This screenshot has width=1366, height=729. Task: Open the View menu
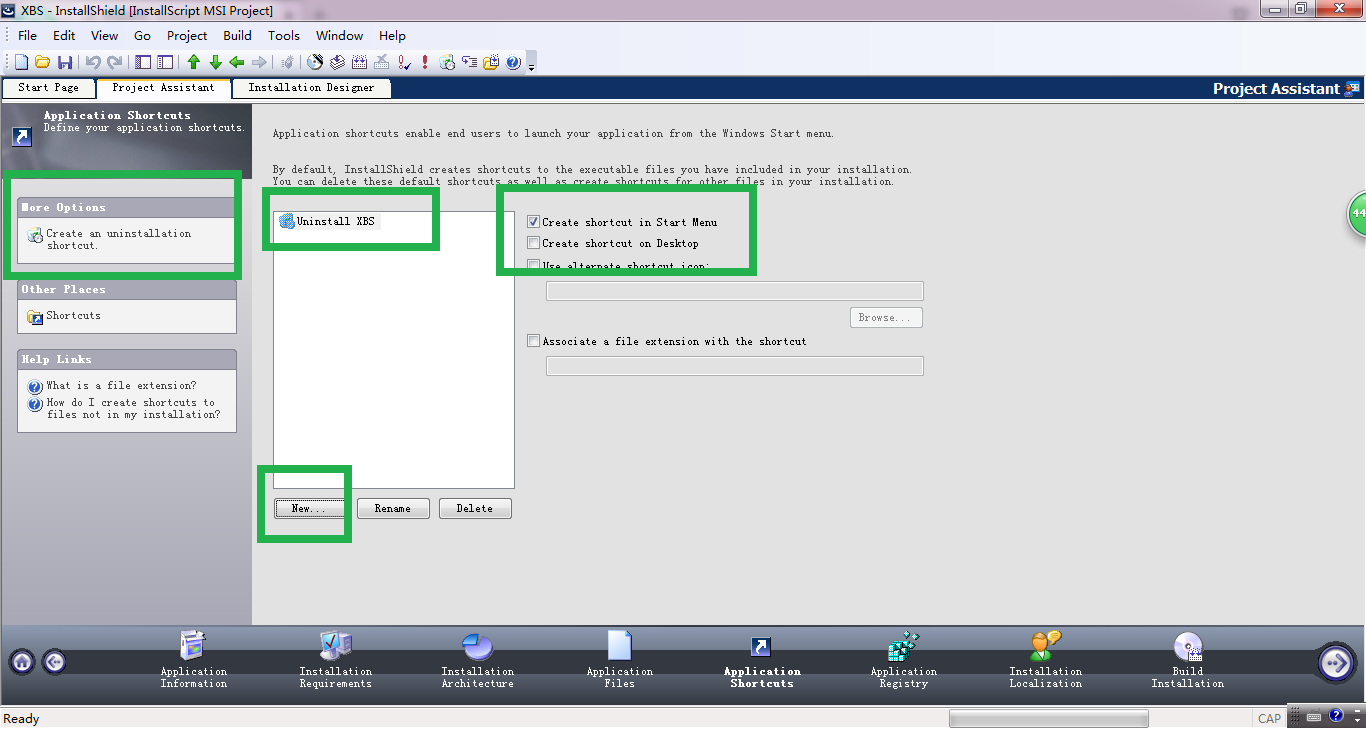coord(104,35)
